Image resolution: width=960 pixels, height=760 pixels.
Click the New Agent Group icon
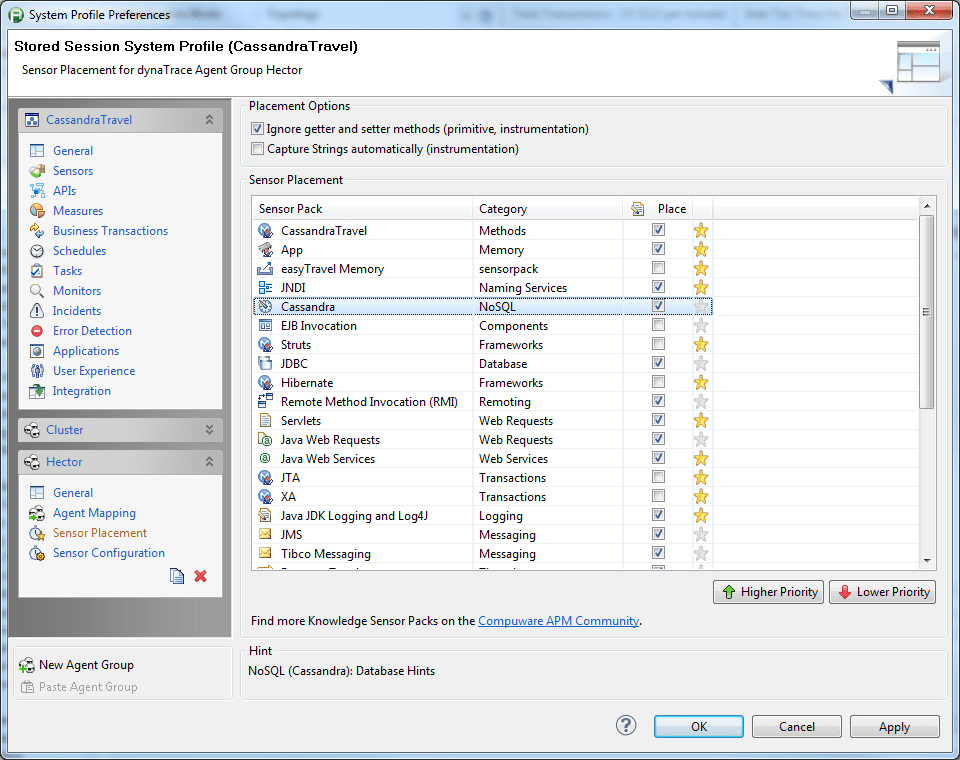click(27, 665)
